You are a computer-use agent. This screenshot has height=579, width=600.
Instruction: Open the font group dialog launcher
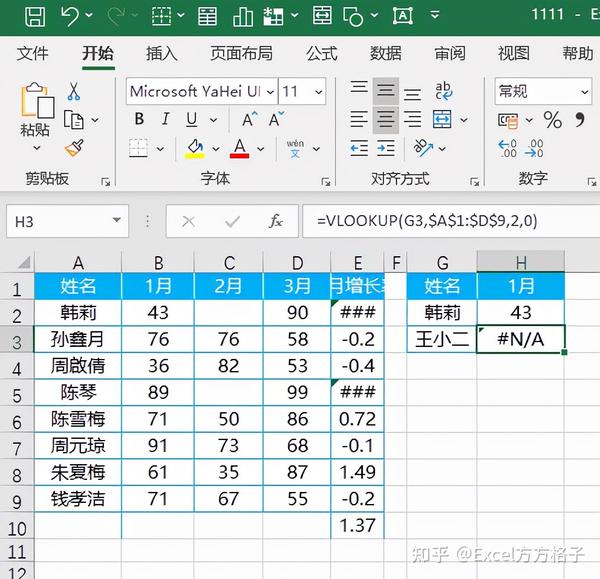point(326,182)
